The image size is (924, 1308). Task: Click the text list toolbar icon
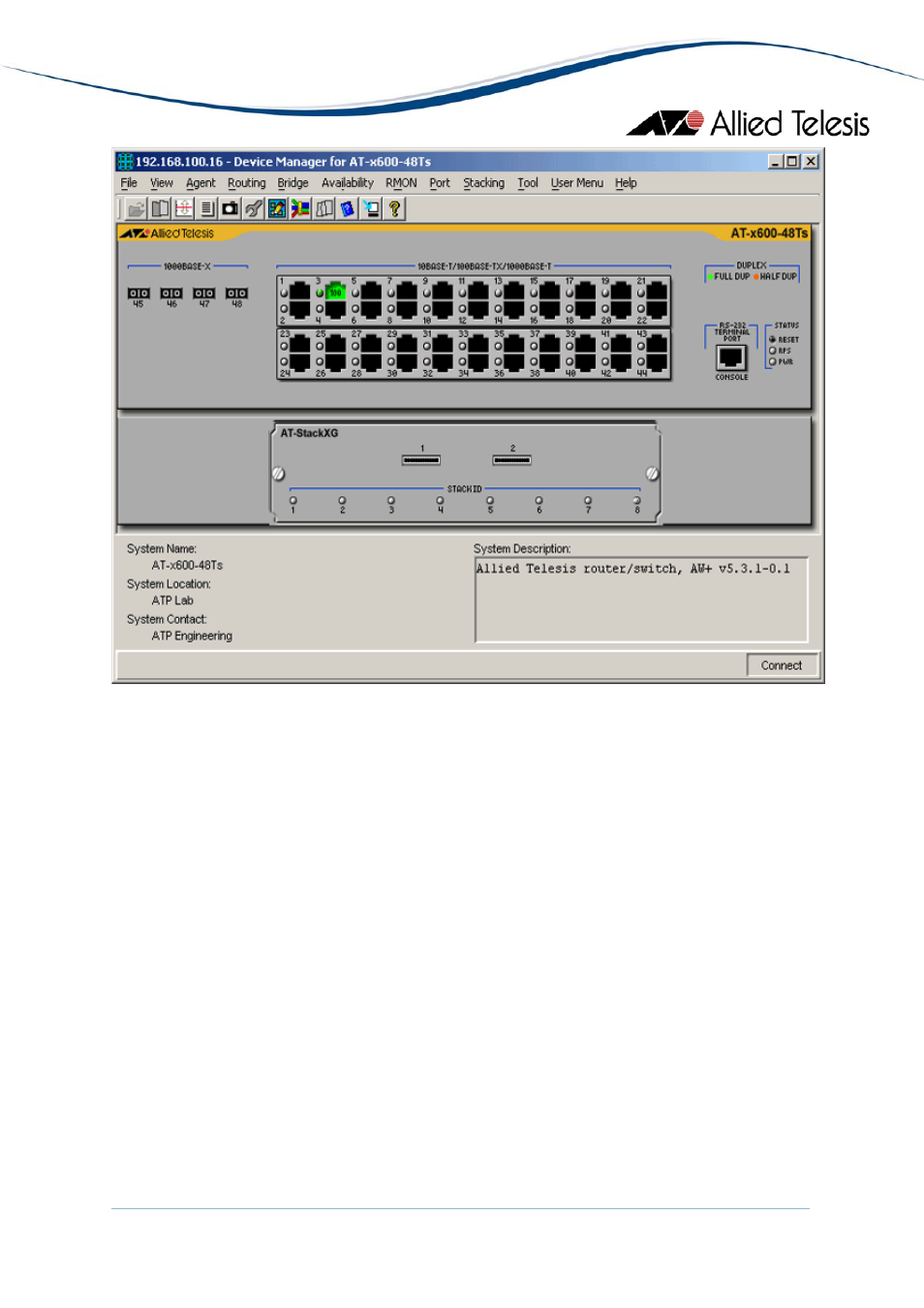point(206,208)
